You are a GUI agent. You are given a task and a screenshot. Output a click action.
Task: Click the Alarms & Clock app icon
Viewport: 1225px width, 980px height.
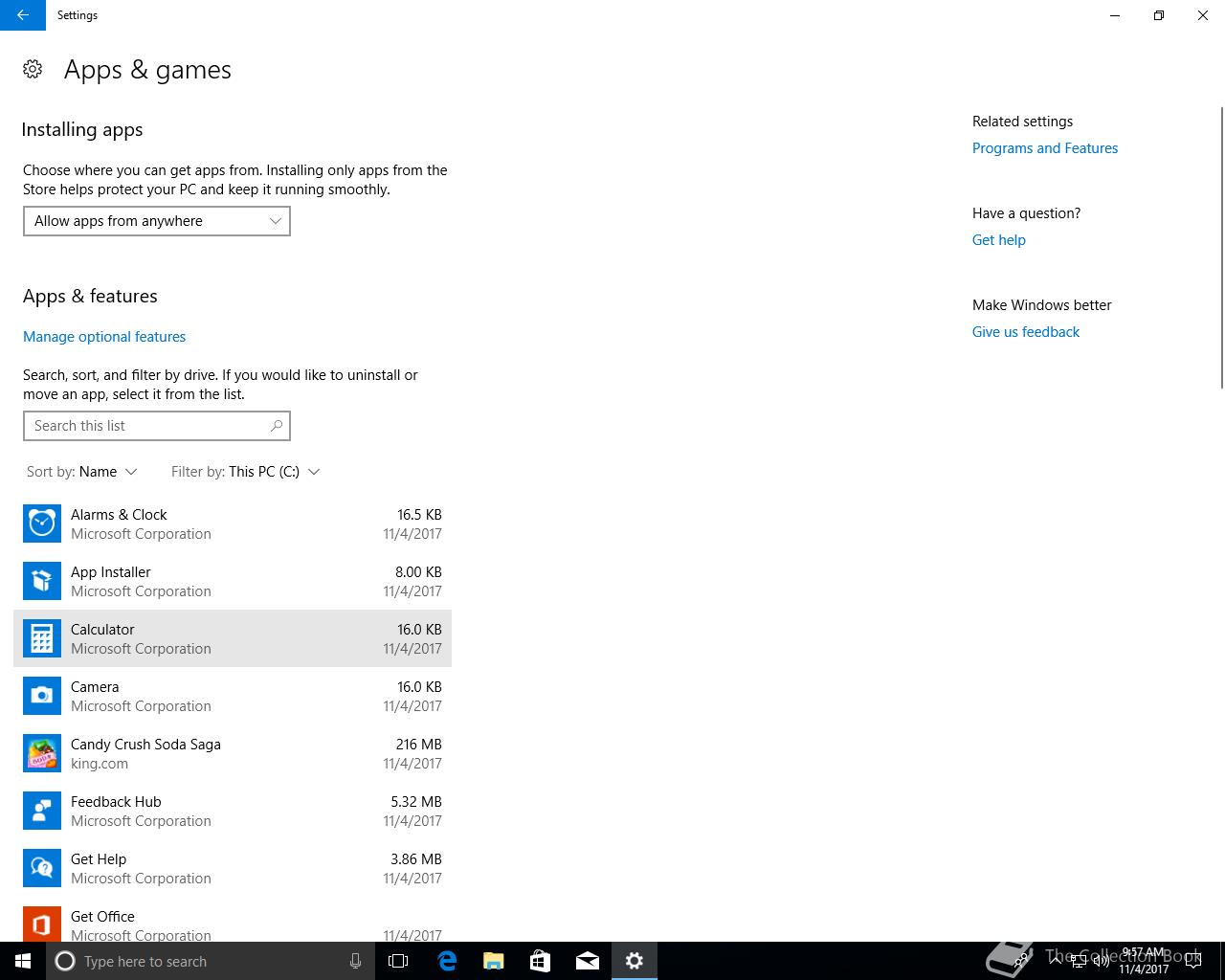[42, 523]
